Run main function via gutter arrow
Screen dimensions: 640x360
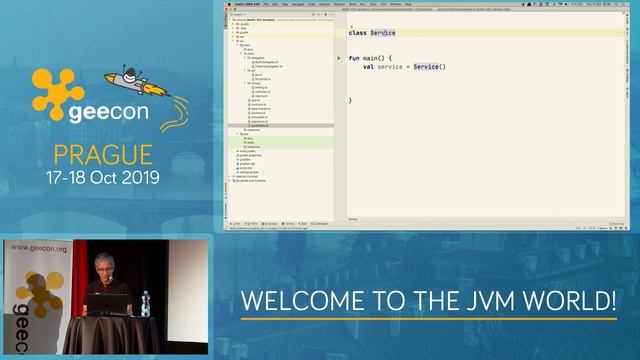(339, 58)
